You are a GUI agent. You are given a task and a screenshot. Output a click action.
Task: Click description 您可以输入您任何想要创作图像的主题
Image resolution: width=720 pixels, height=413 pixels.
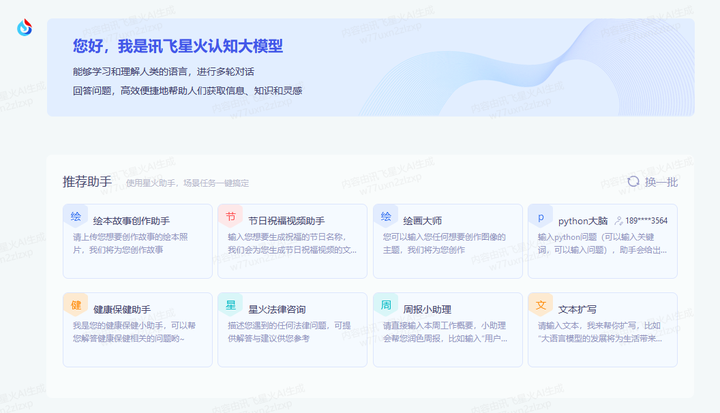444,243
